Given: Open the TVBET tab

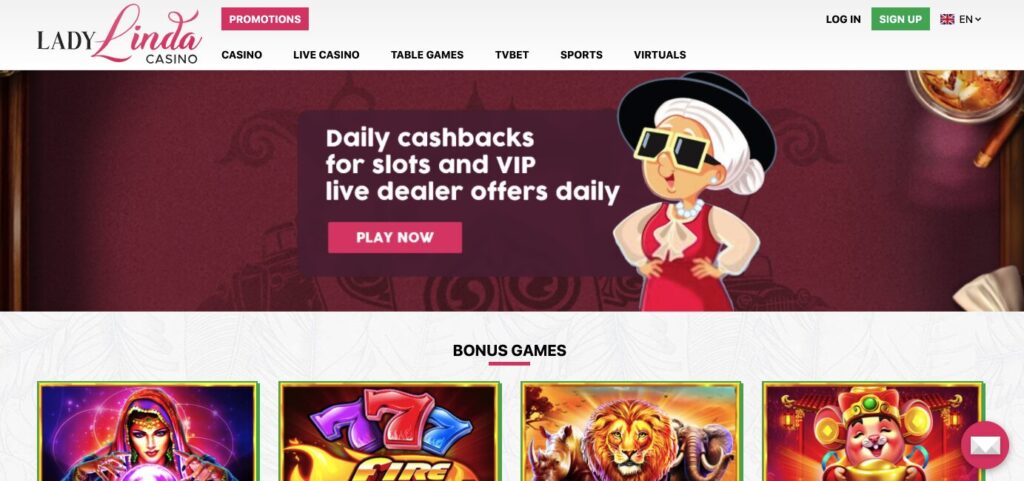Looking at the screenshot, I should coord(512,55).
